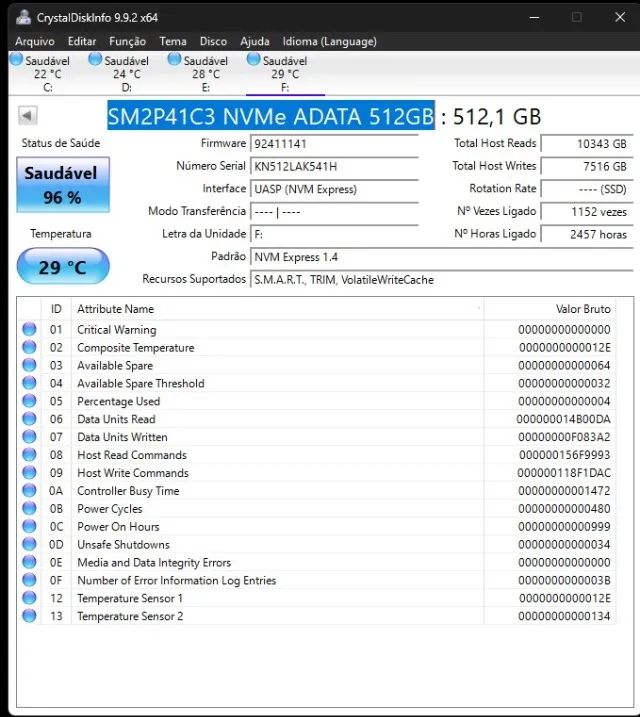640x717 pixels.
Task: Click the status orb for Media and Data Integrity Errors
Action: pyautogui.click(x=29, y=562)
